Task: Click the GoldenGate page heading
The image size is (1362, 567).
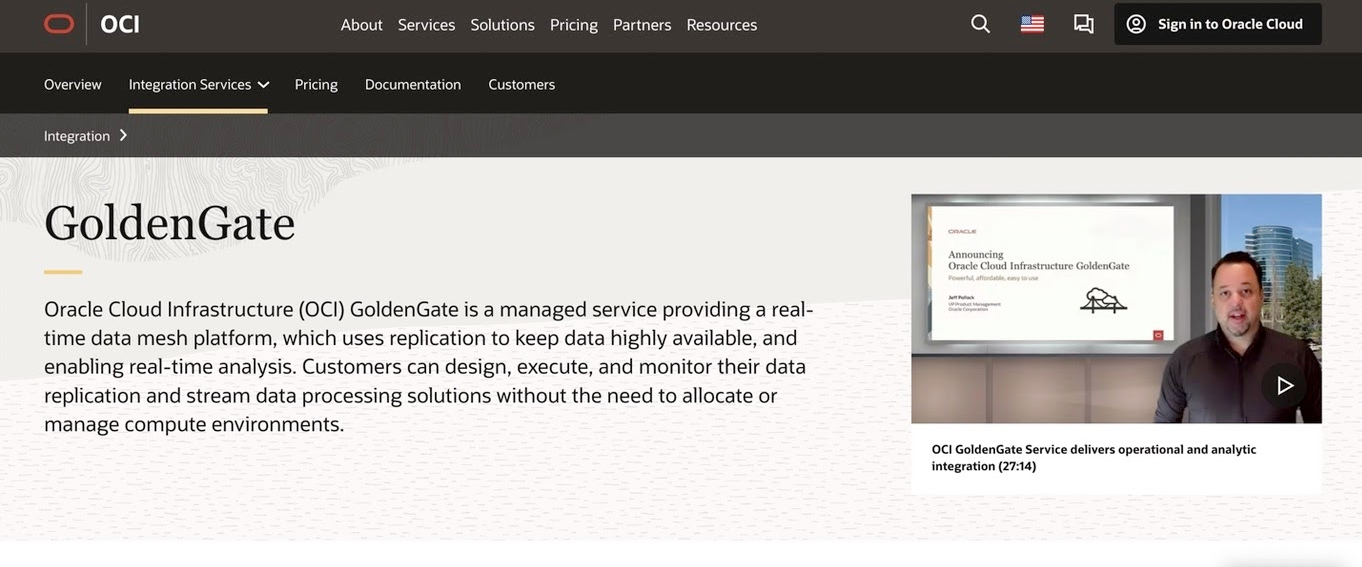Action: pos(170,222)
